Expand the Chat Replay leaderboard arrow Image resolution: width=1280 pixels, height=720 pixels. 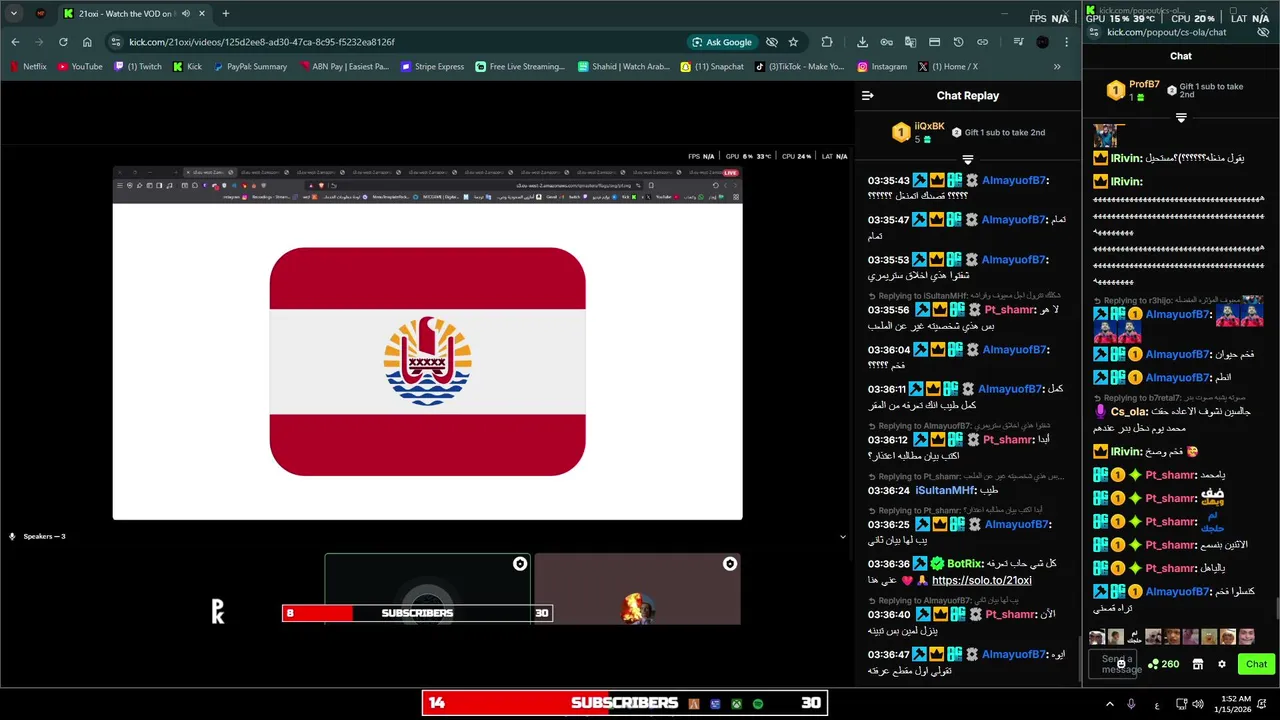coord(967,159)
